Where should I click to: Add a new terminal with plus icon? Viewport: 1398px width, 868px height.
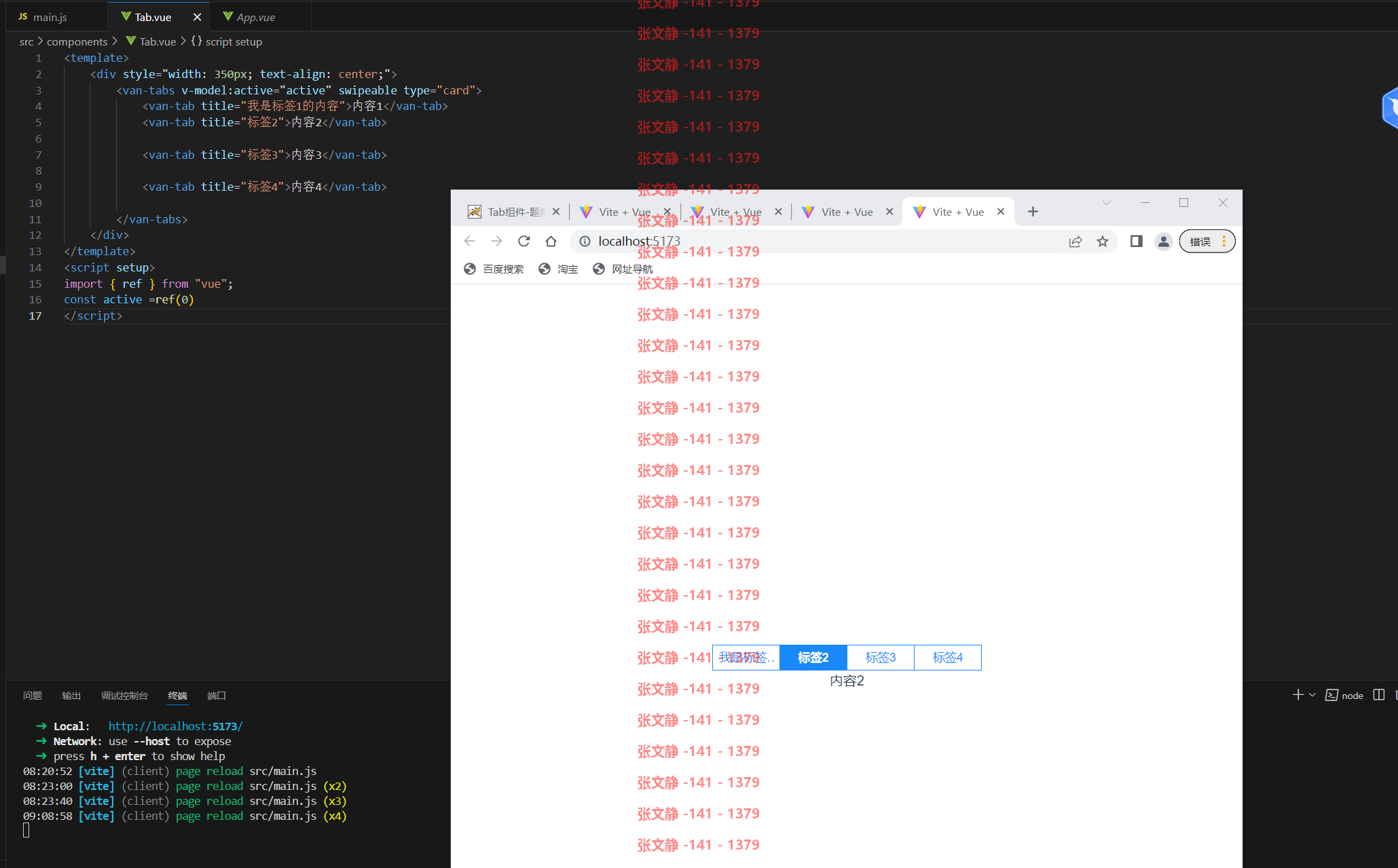[1298, 695]
